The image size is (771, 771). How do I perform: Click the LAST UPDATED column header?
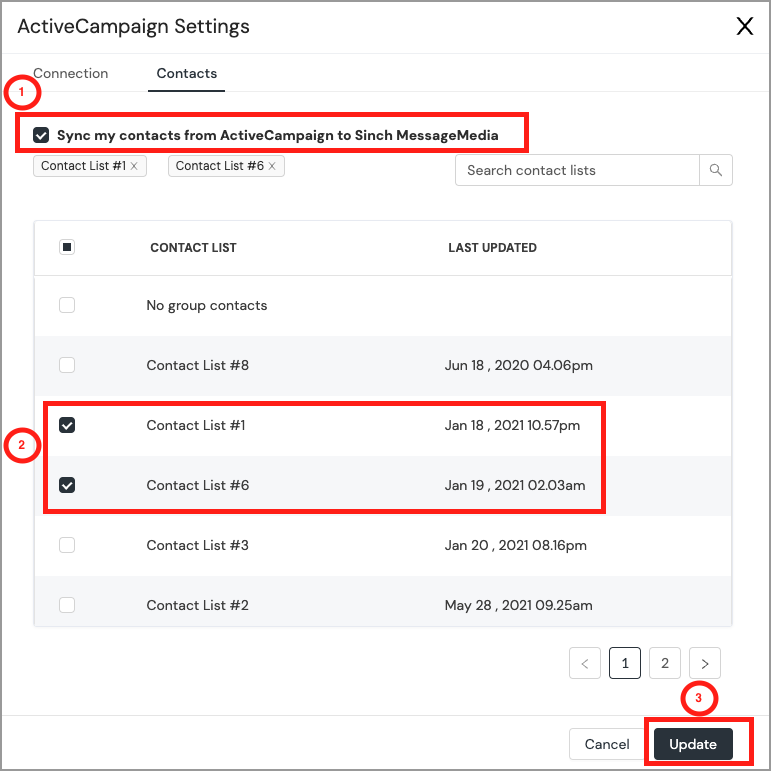click(492, 247)
